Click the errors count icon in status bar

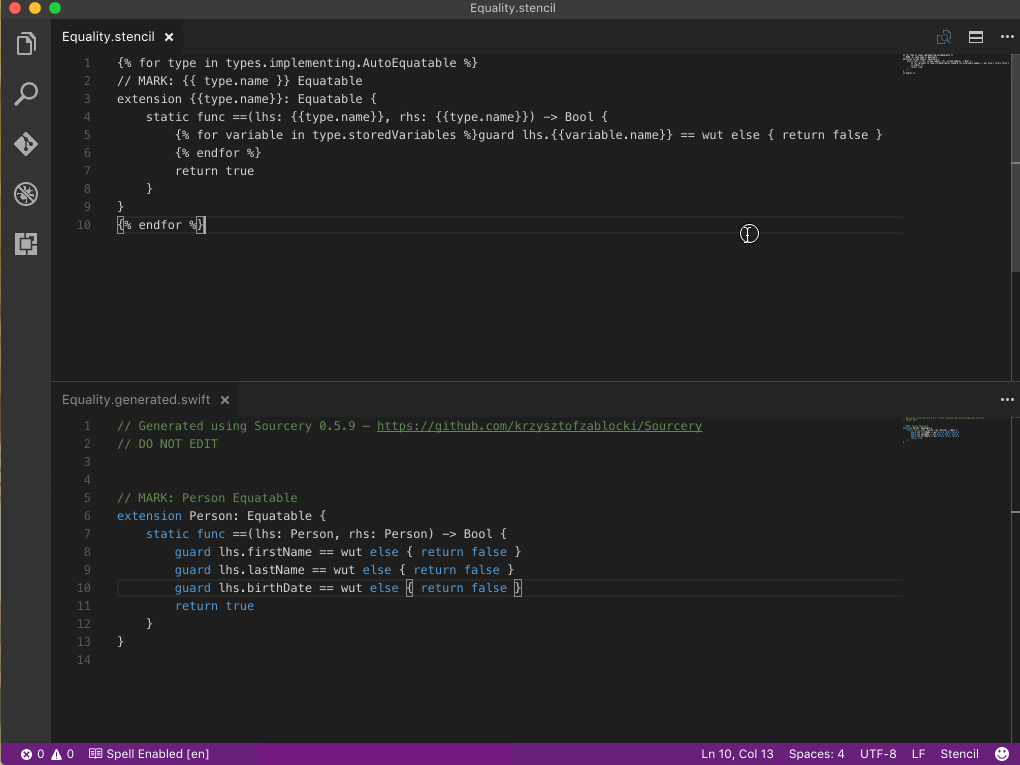coord(33,754)
